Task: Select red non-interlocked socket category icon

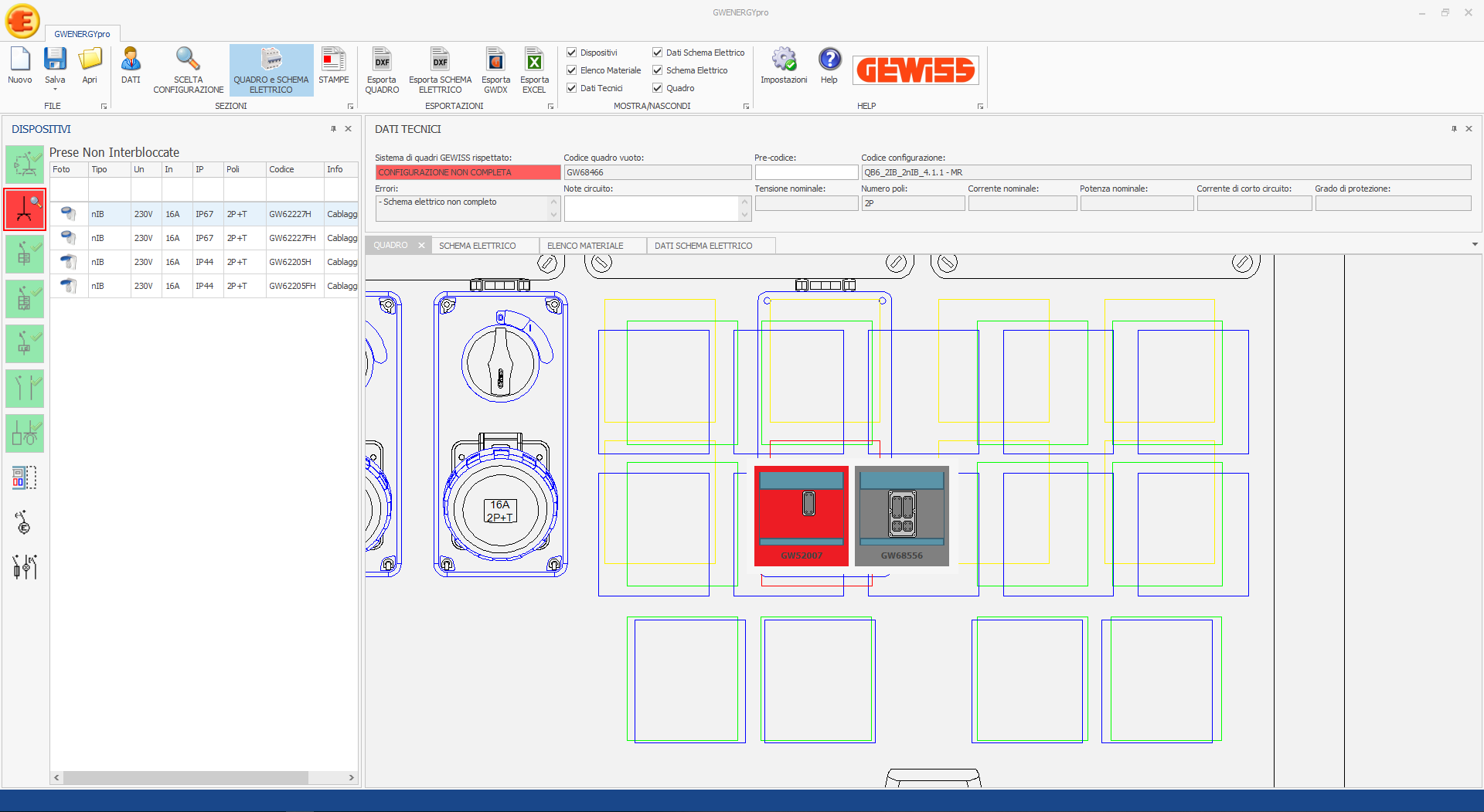Action: (x=25, y=209)
